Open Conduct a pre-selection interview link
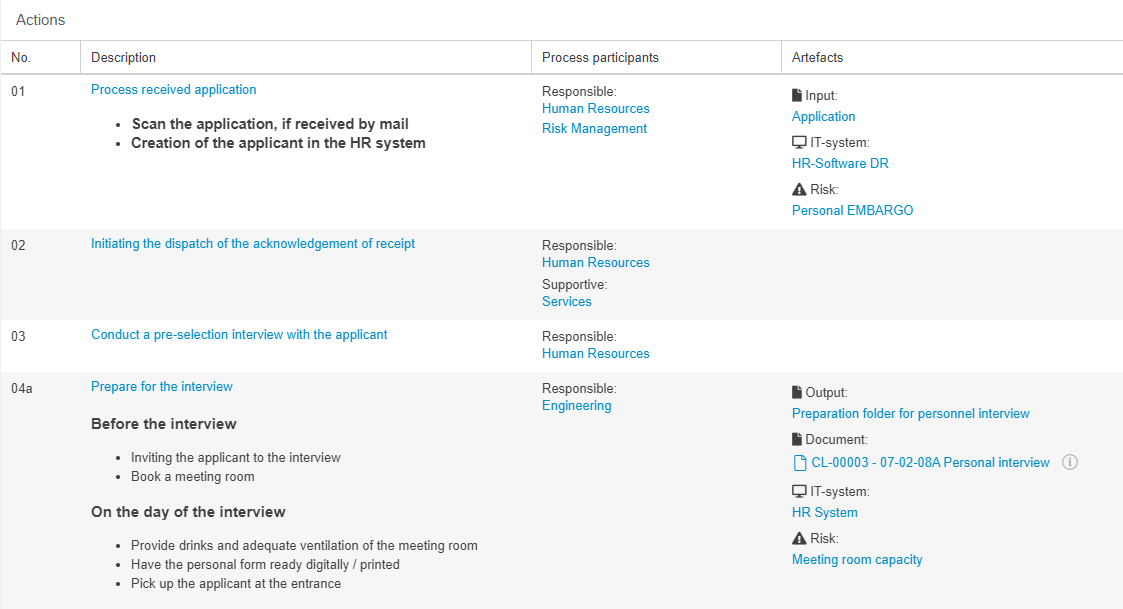This screenshot has height=609, width=1123. (239, 335)
